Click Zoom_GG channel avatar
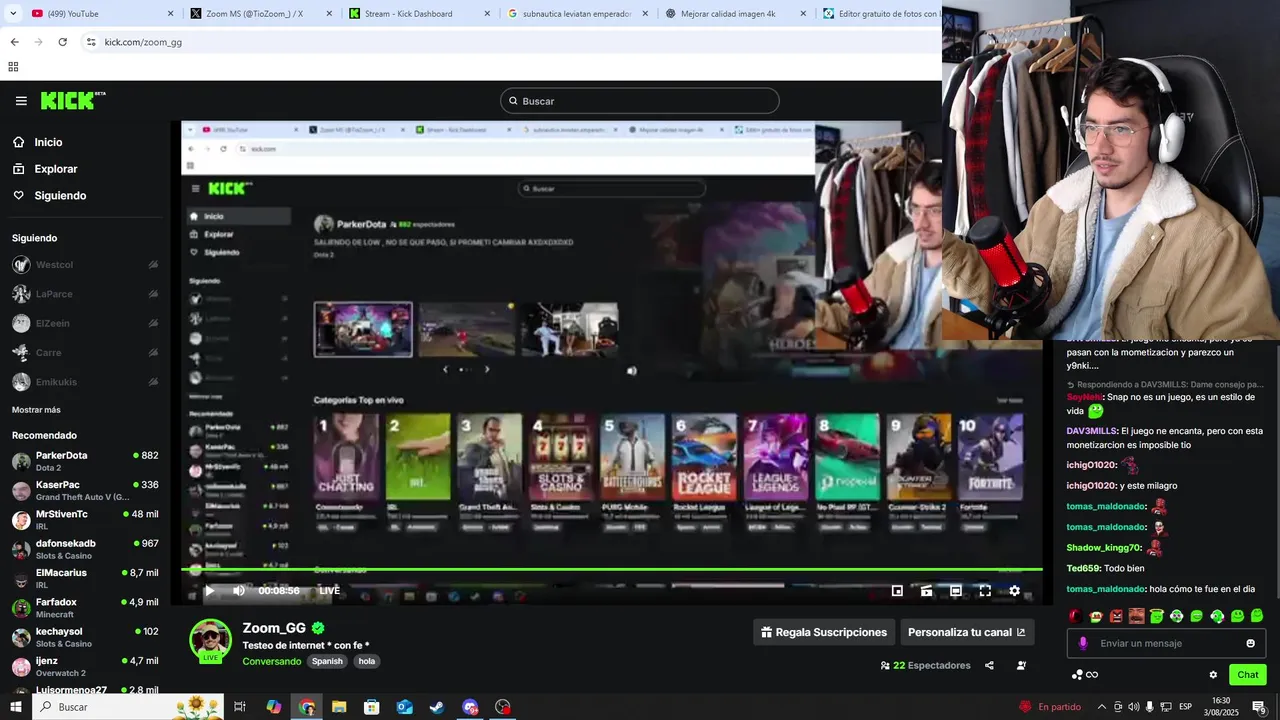1280x720 pixels. pyautogui.click(x=210, y=641)
